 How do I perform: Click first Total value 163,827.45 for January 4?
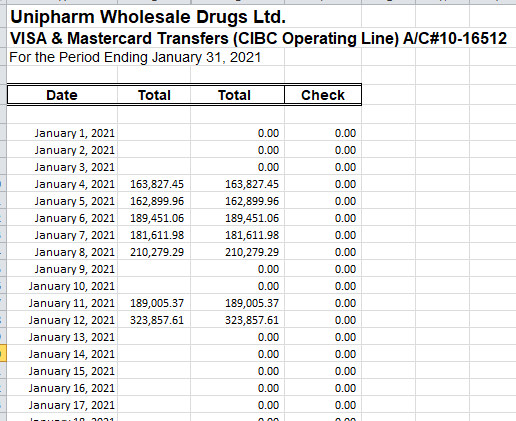point(157,184)
